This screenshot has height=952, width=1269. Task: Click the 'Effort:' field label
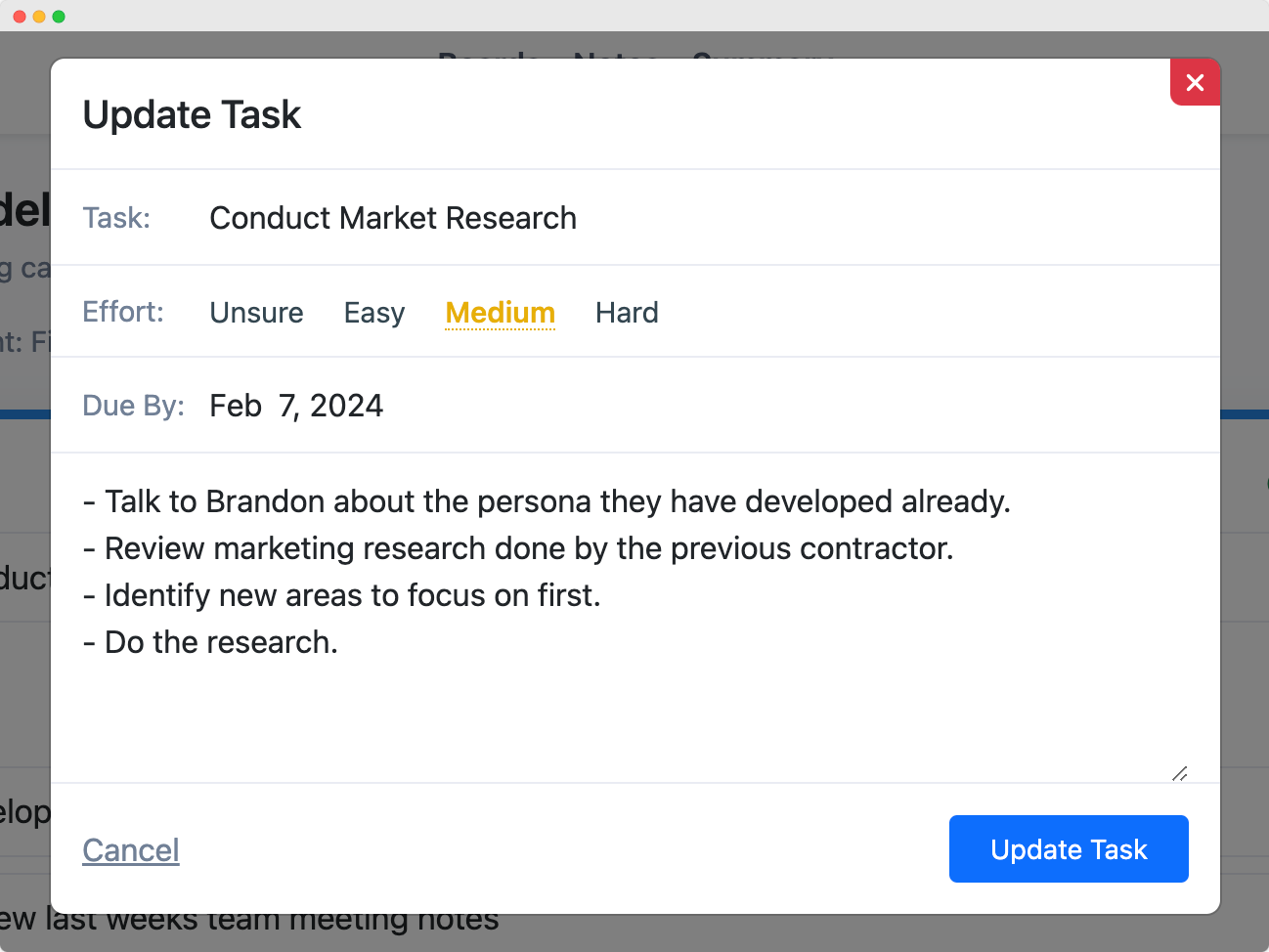click(123, 312)
